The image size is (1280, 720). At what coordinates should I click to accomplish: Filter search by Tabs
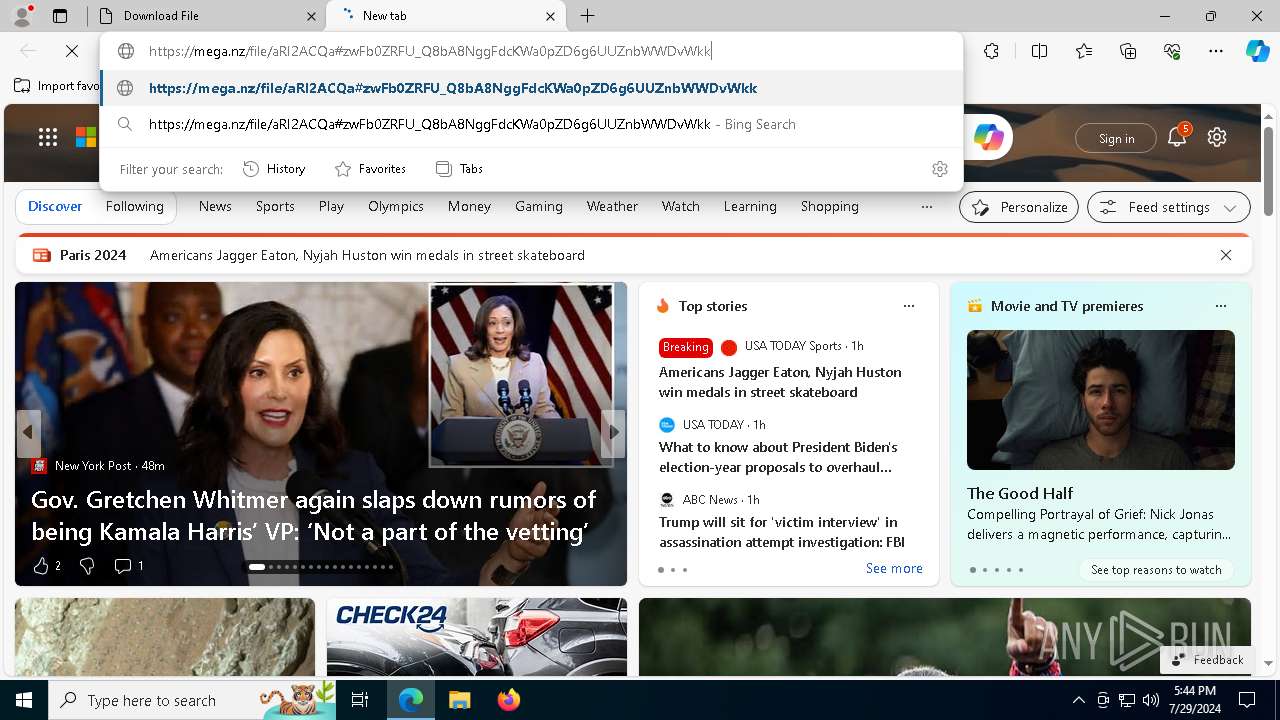460,169
